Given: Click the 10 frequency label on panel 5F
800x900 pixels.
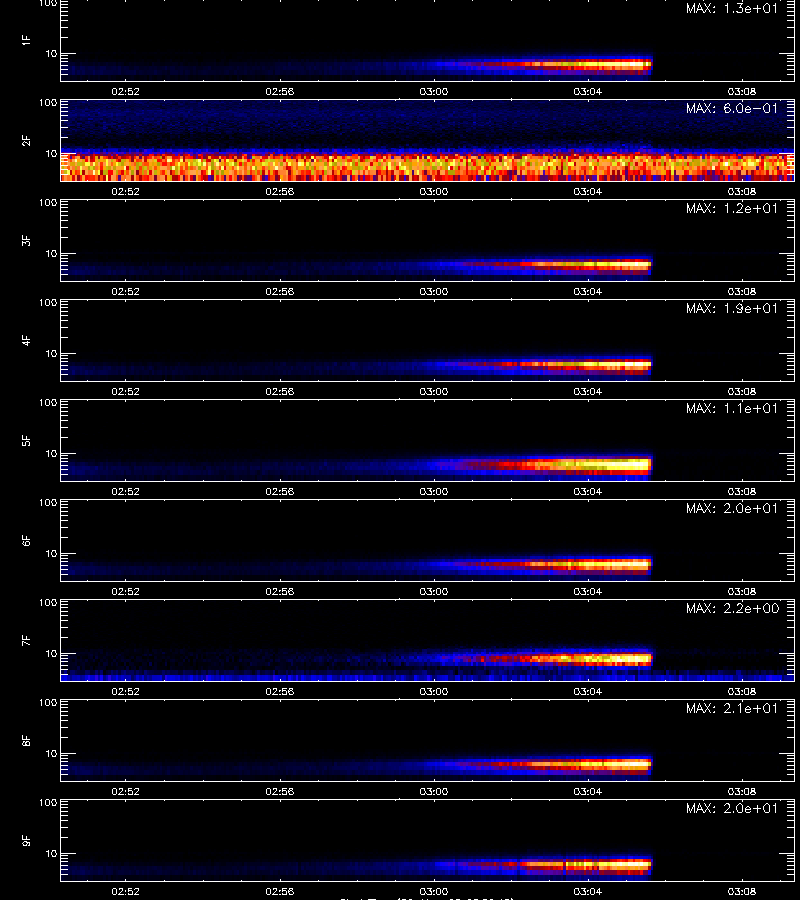Looking at the screenshot, I should coord(52,453).
